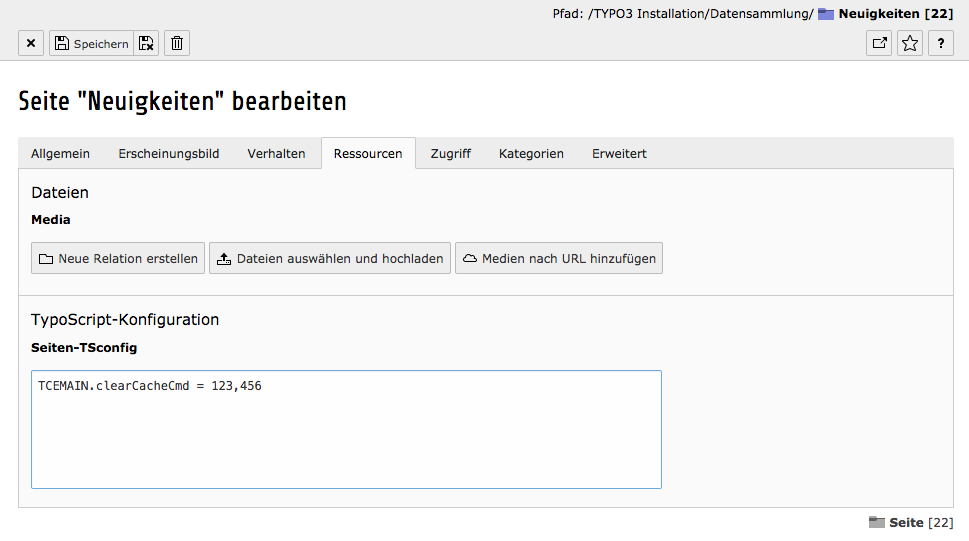Go to the Verhalten tab
The image size is (969, 541).
[x=277, y=153]
